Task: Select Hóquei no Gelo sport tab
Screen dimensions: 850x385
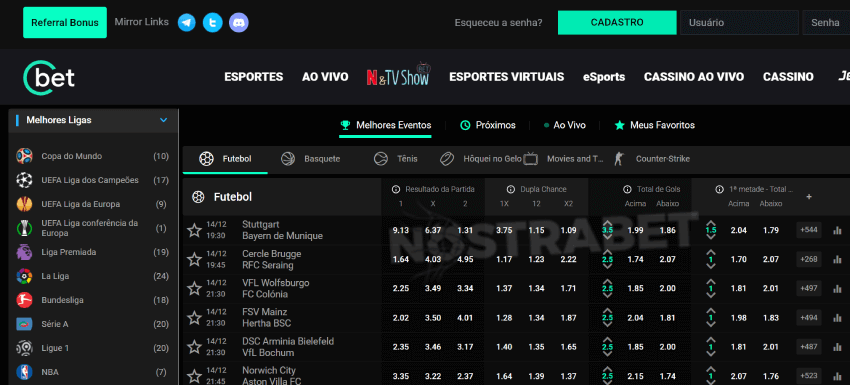Action: coord(481,159)
